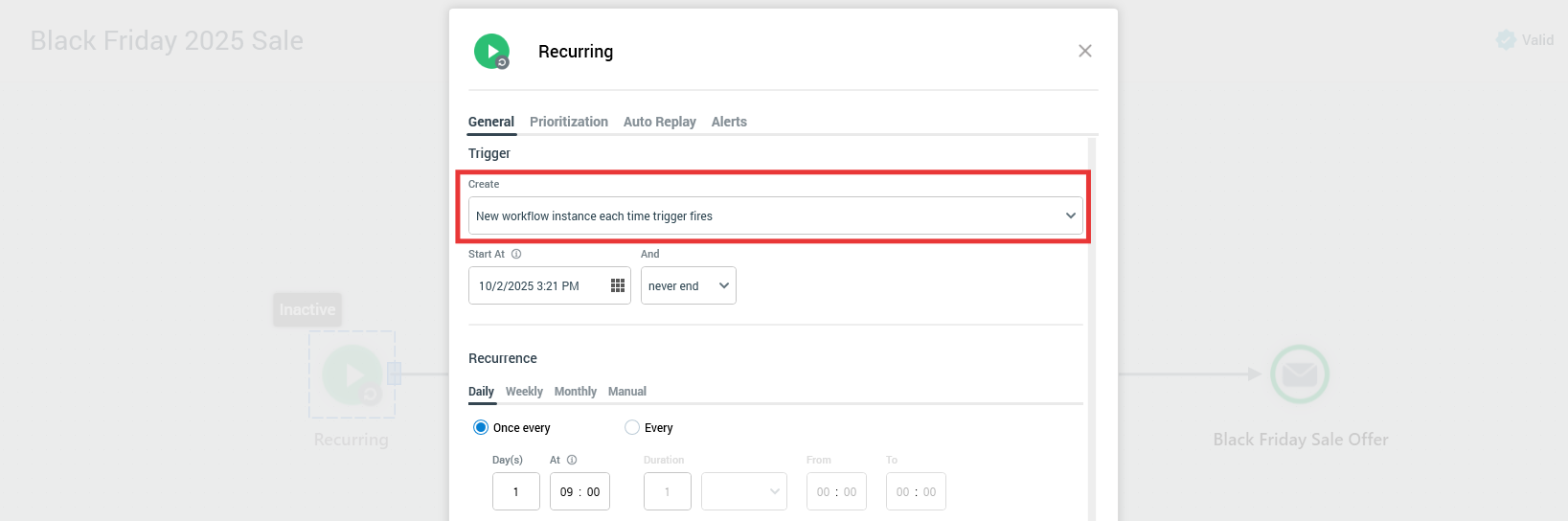Open the Duration unit dropdown
Viewport: 1568px width, 521px height.
point(743,491)
